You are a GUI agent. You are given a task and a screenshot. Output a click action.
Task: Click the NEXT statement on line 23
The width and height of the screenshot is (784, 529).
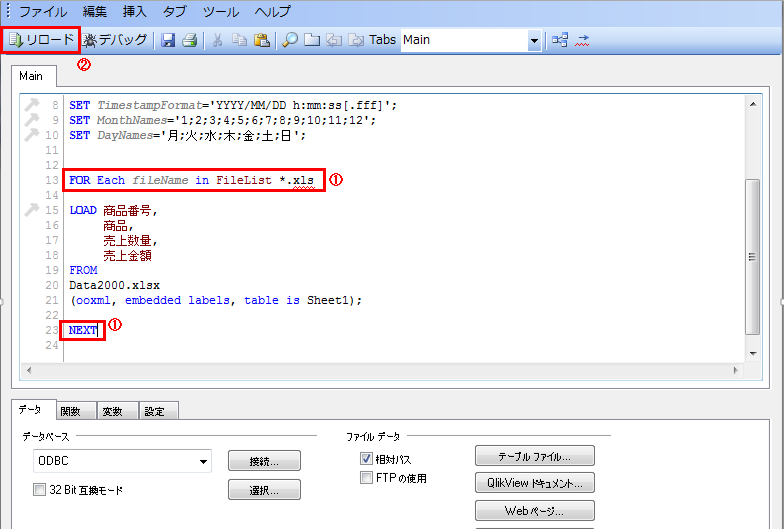click(82, 330)
